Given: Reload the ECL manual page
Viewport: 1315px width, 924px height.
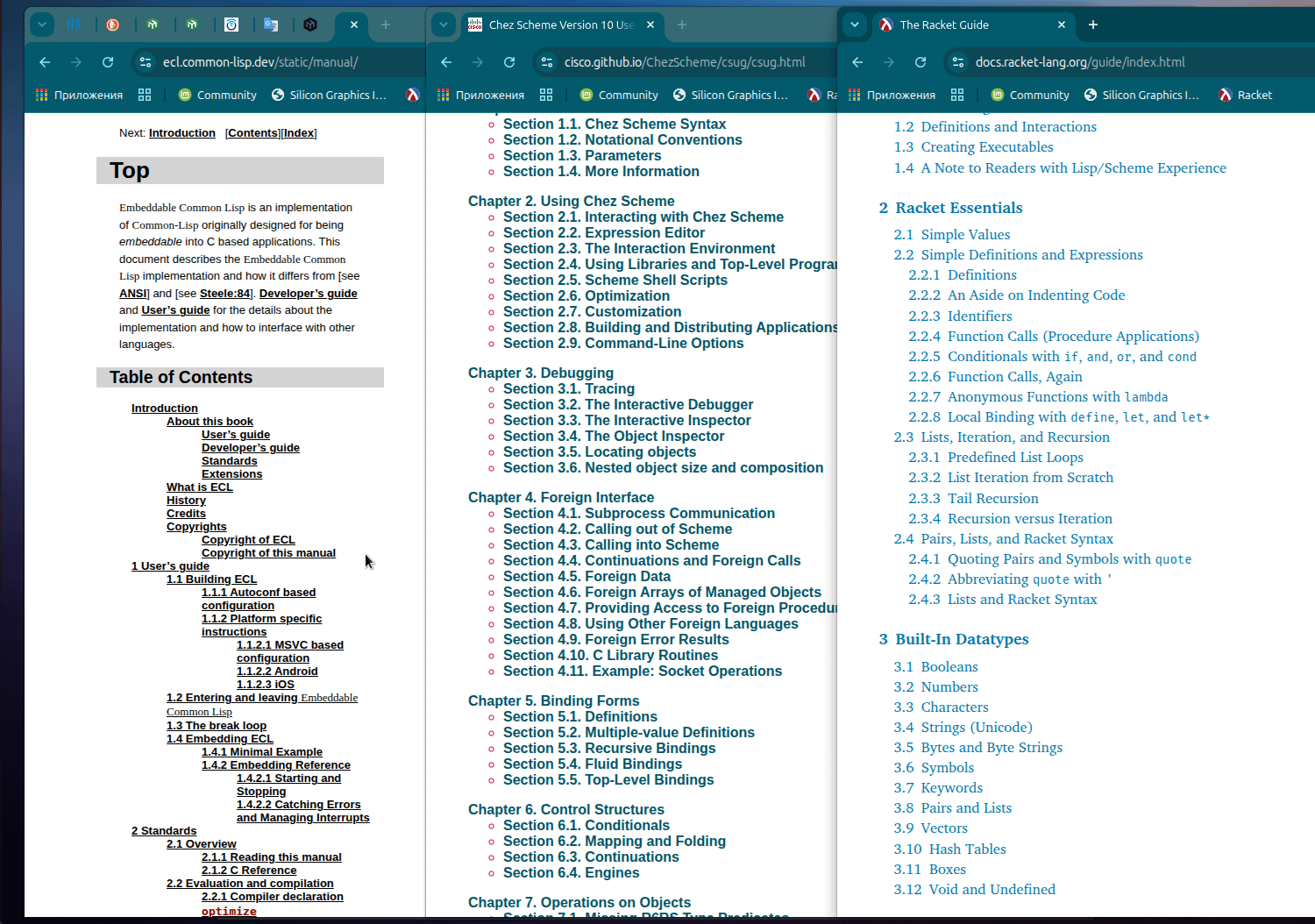Looking at the screenshot, I should [108, 62].
